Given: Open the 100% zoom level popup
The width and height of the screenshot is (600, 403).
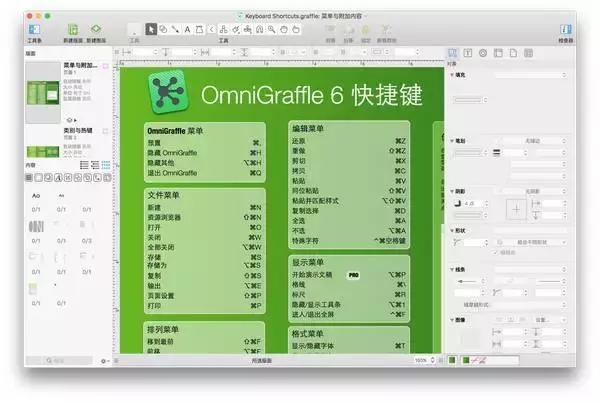Looking at the screenshot, I should 424,361.
